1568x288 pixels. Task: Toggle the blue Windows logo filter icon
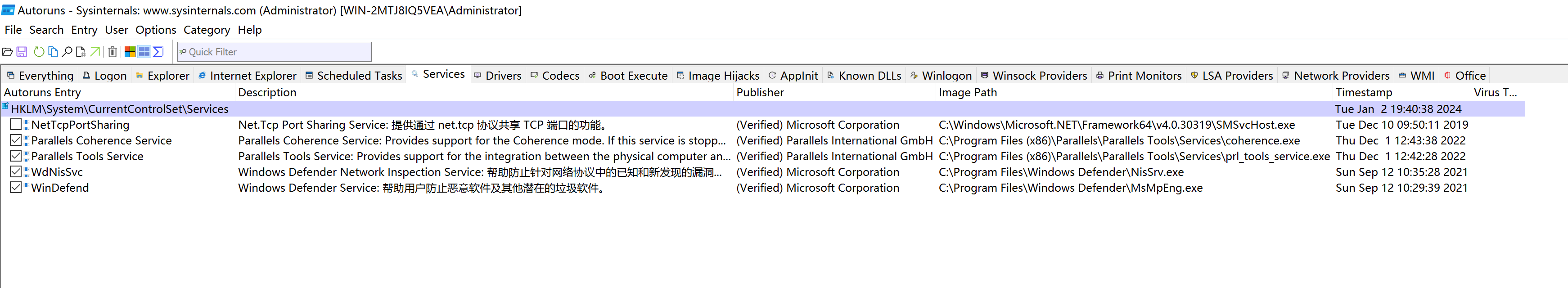(x=144, y=52)
